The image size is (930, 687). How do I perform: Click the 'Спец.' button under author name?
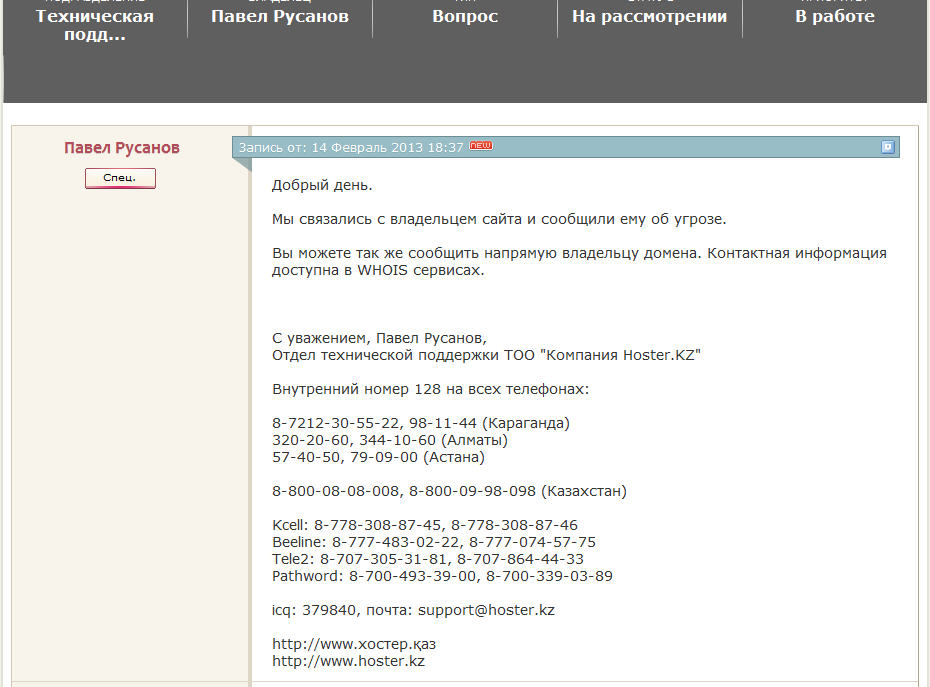120,178
